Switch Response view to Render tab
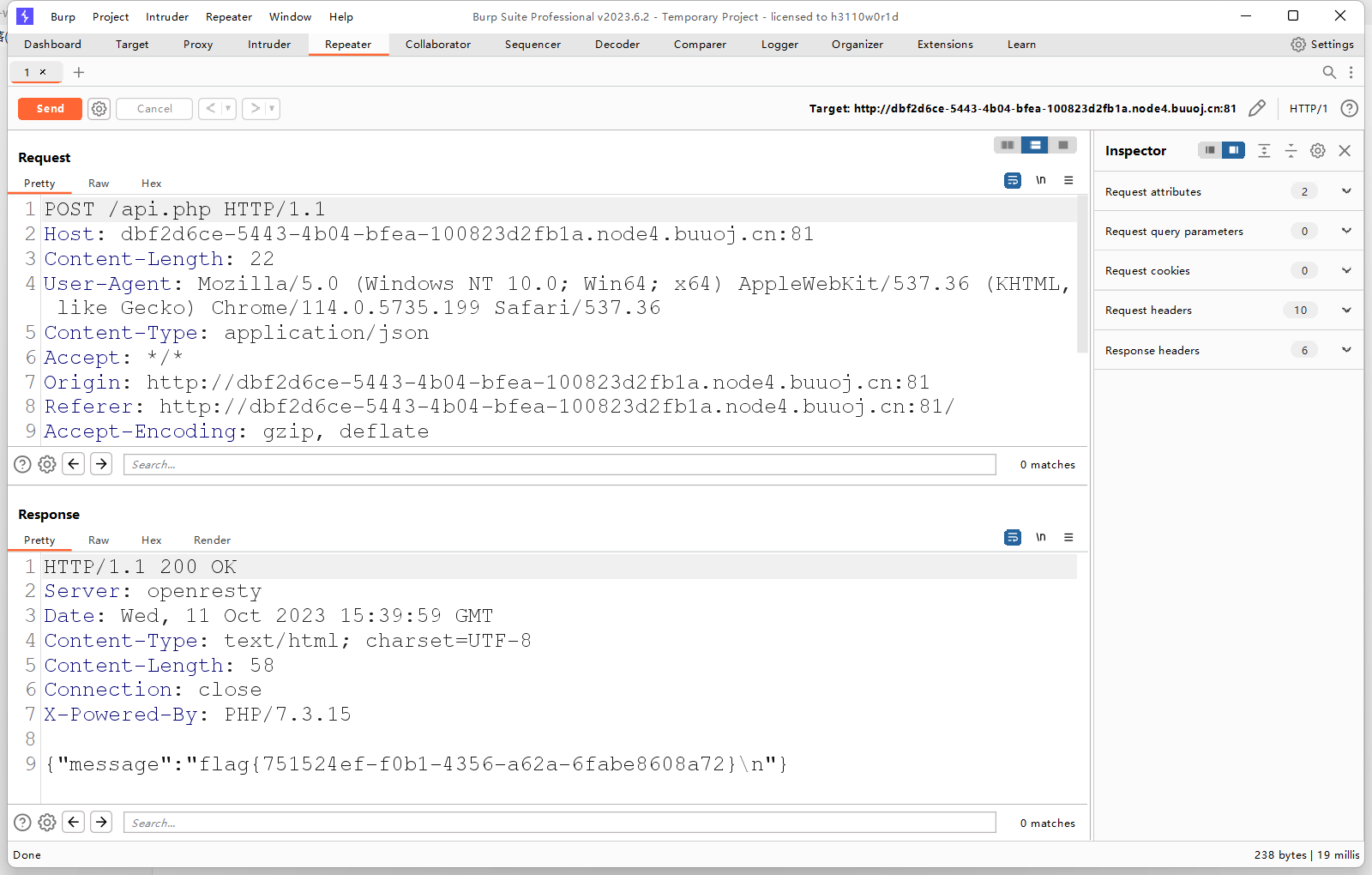Image resolution: width=1372 pixels, height=875 pixels. coord(212,540)
